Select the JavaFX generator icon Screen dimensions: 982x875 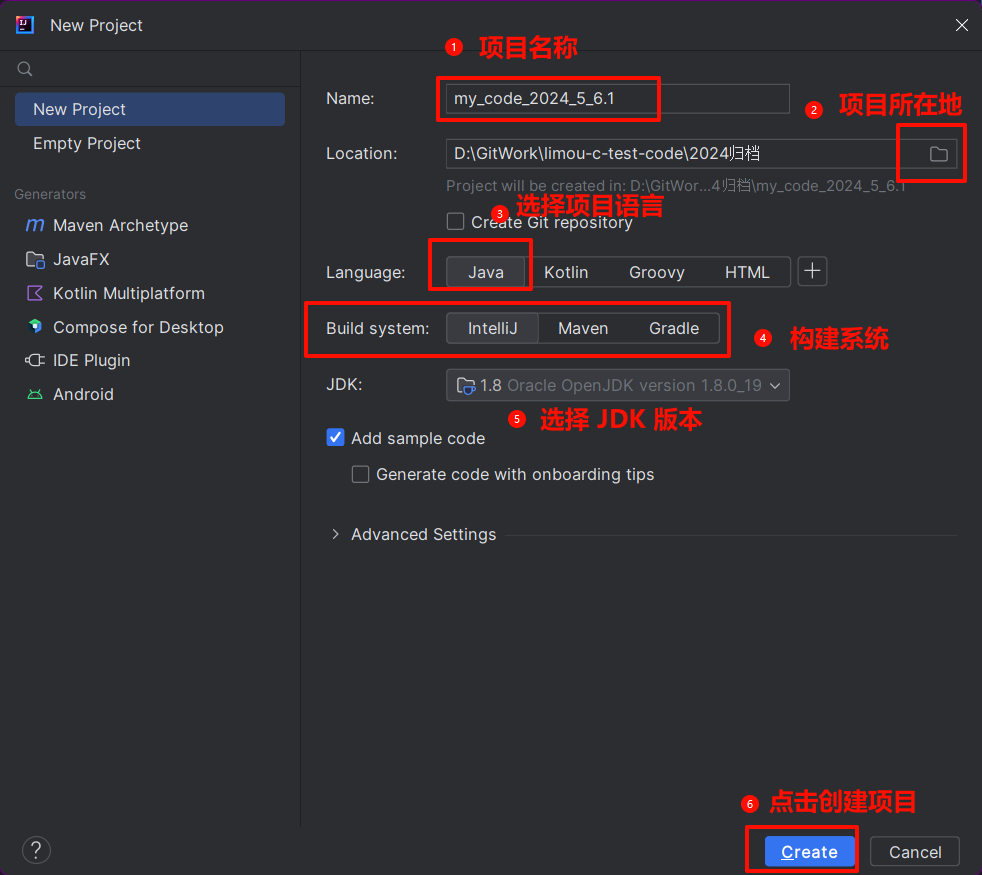pos(35,260)
